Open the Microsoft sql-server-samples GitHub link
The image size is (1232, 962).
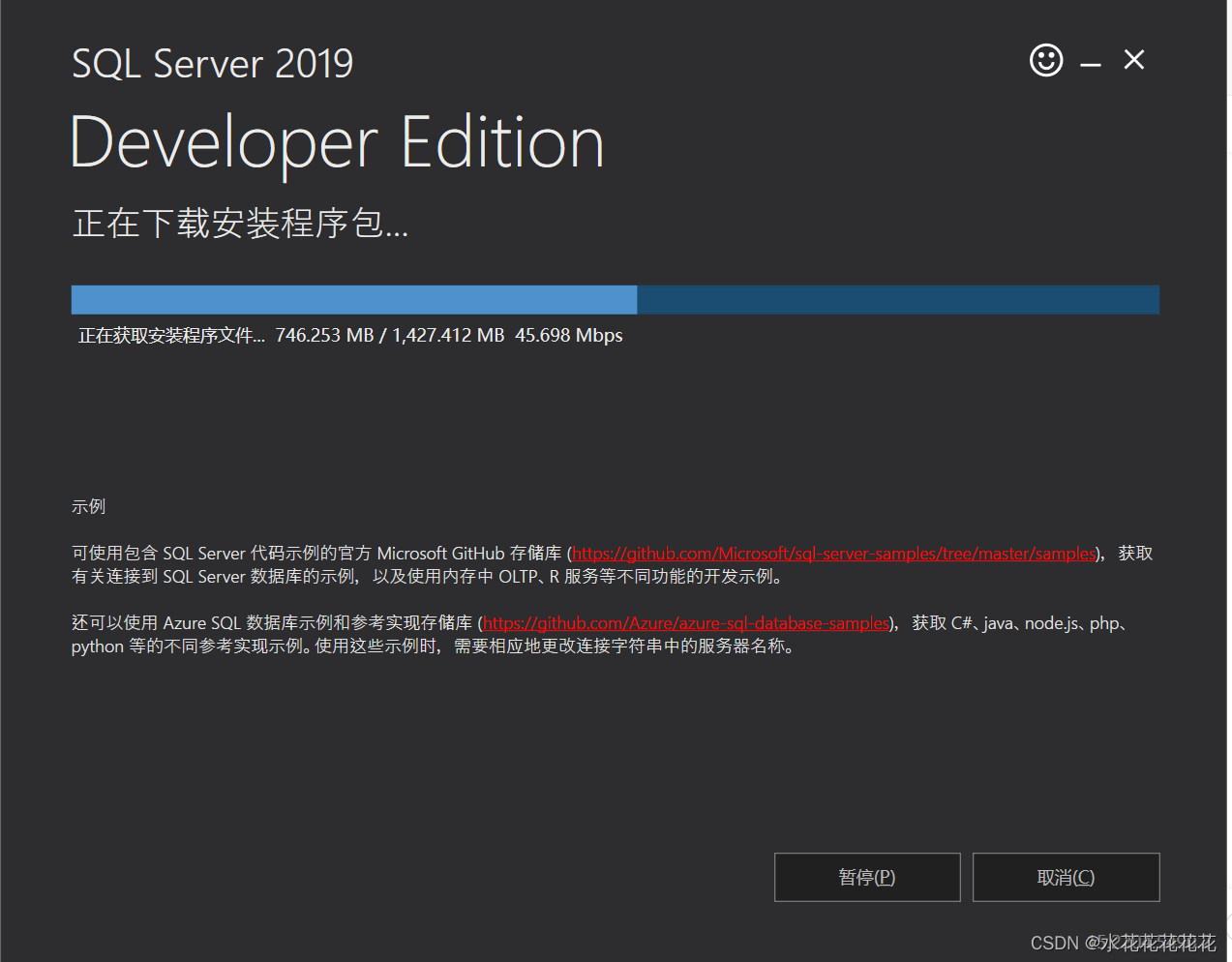833,554
